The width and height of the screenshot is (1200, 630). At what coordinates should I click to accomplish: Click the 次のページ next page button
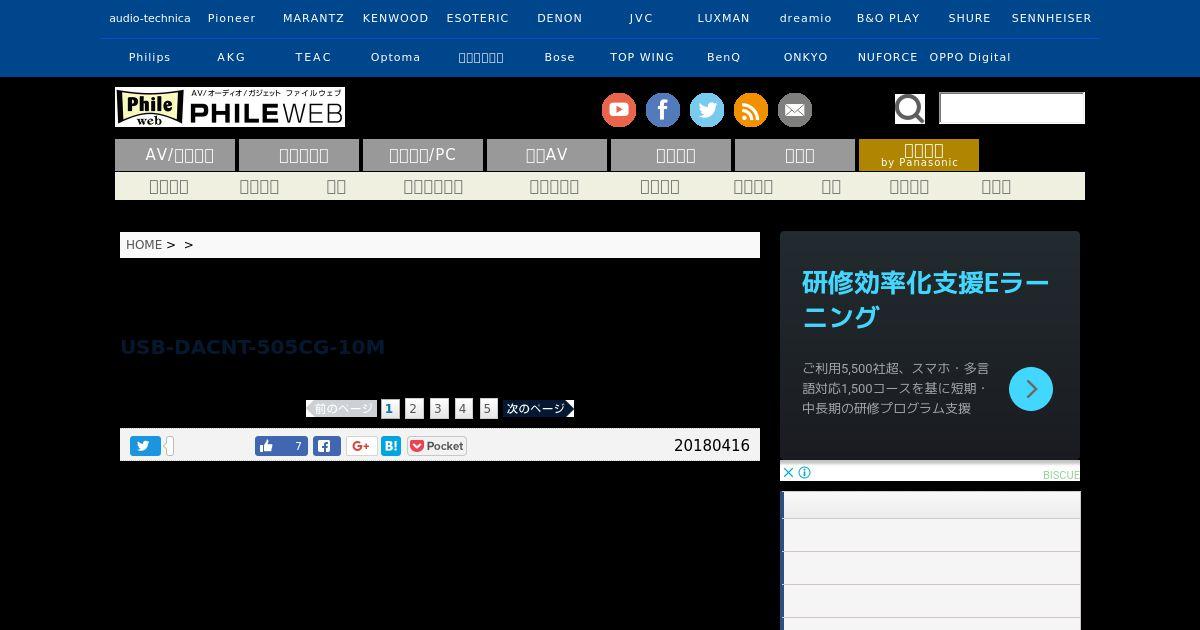[x=539, y=408]
